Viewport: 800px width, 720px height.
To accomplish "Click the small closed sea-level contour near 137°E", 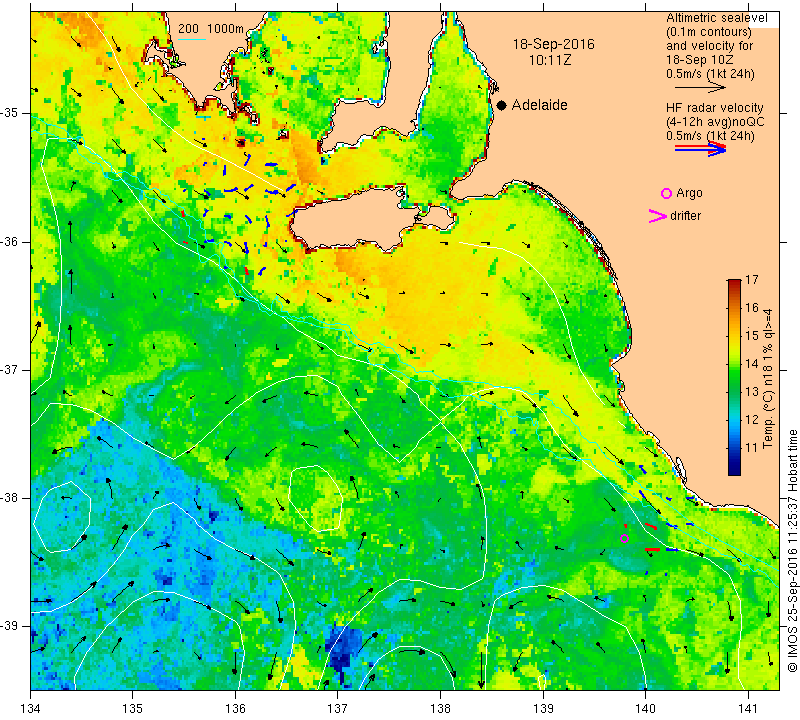I will click(x=315, y=499).
